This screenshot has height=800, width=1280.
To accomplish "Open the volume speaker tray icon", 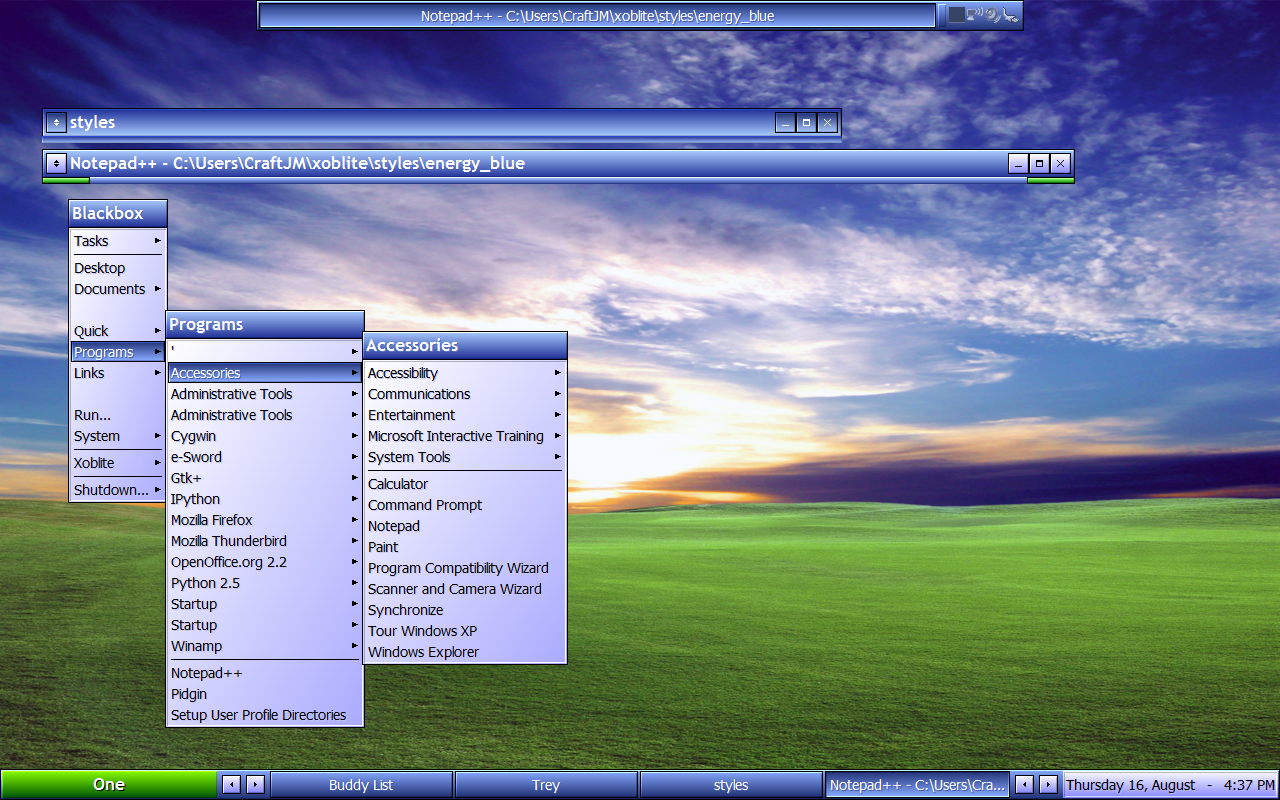I will pyautogui.click(x=993, y=15).
